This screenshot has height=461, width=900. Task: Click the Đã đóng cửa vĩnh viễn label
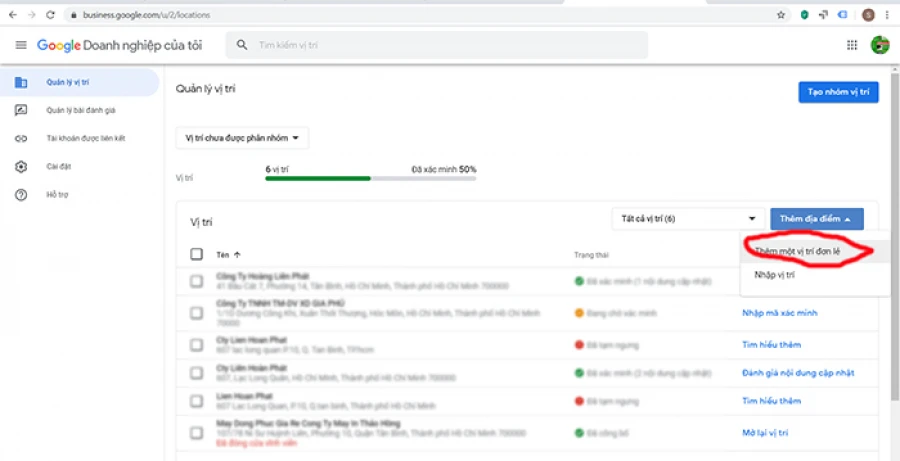[257, 443]
